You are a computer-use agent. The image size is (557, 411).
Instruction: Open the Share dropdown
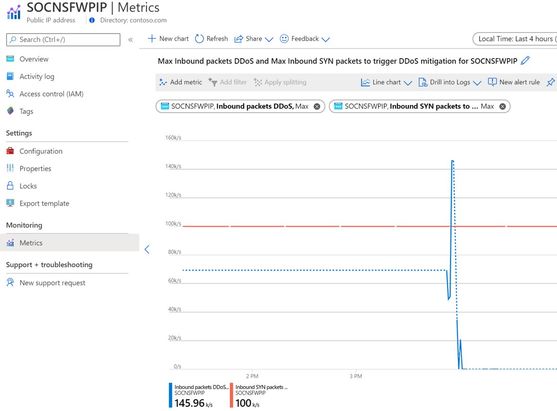click(254, 39)
